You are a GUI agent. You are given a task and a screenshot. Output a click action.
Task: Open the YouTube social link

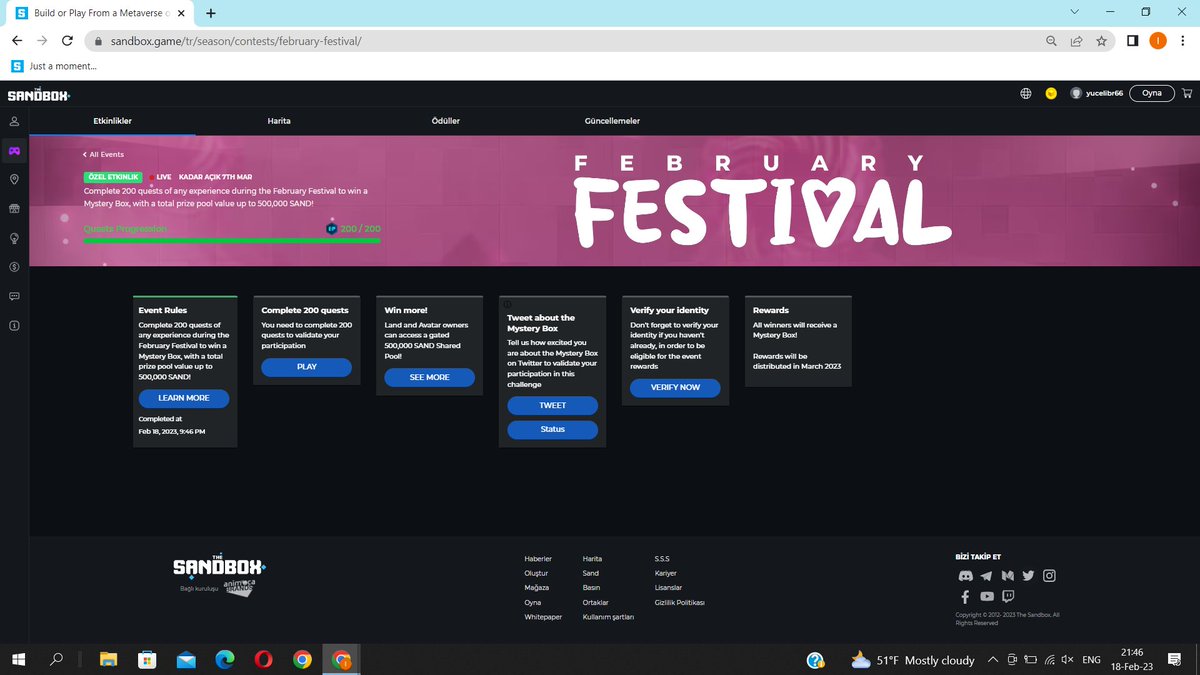point(987,597)
